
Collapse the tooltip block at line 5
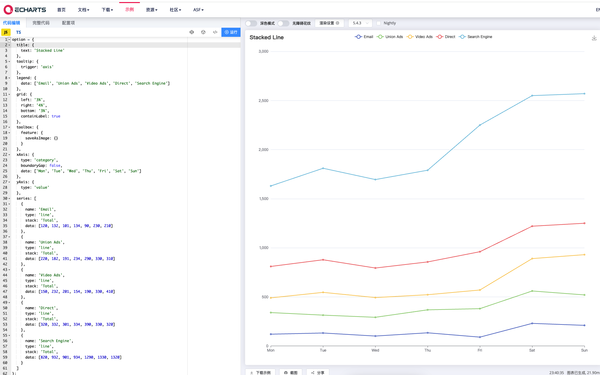coord(10,61)
